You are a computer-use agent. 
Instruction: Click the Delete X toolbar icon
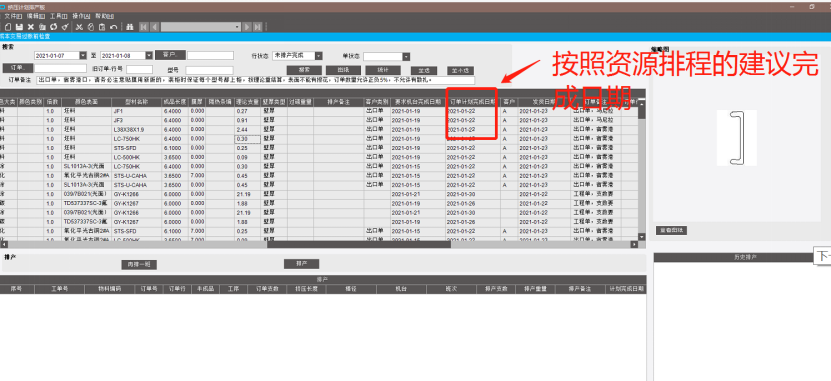31,27
